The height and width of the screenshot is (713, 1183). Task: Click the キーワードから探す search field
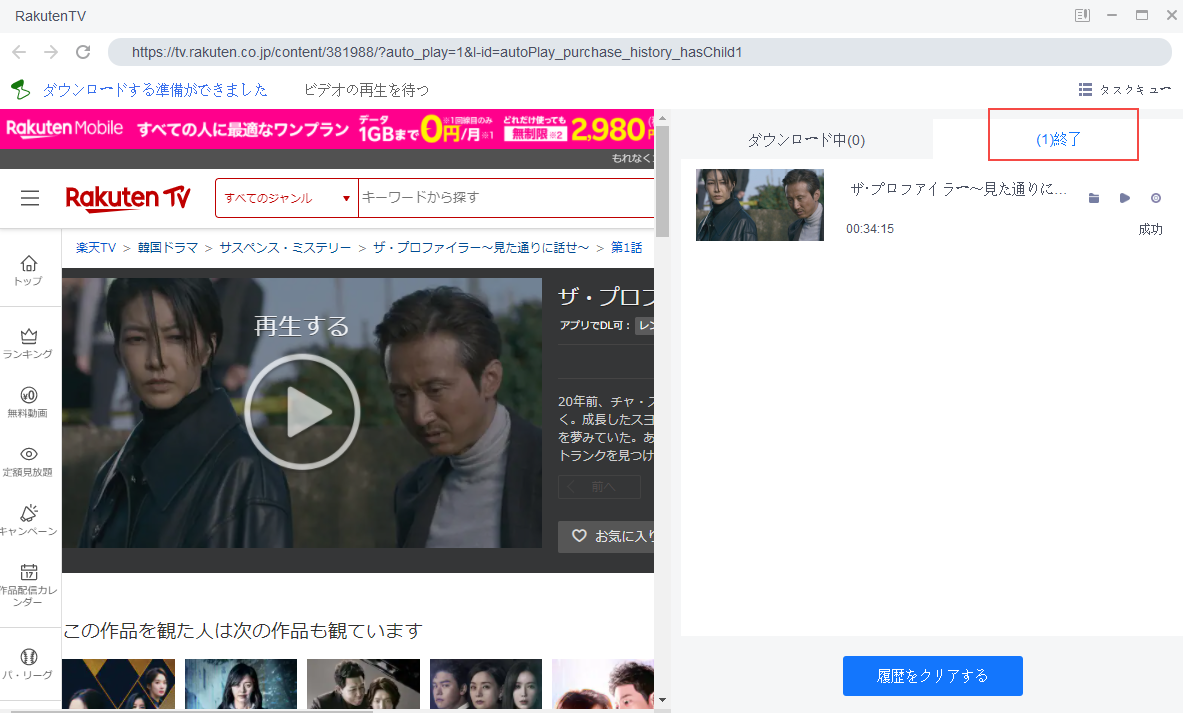[506, 198]
